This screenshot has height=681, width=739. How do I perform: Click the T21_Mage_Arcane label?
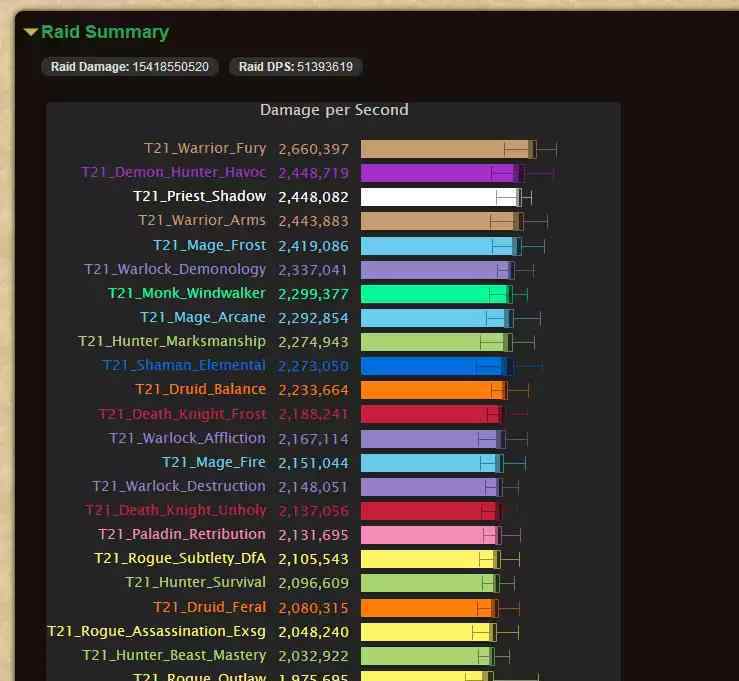pos(203,318)
